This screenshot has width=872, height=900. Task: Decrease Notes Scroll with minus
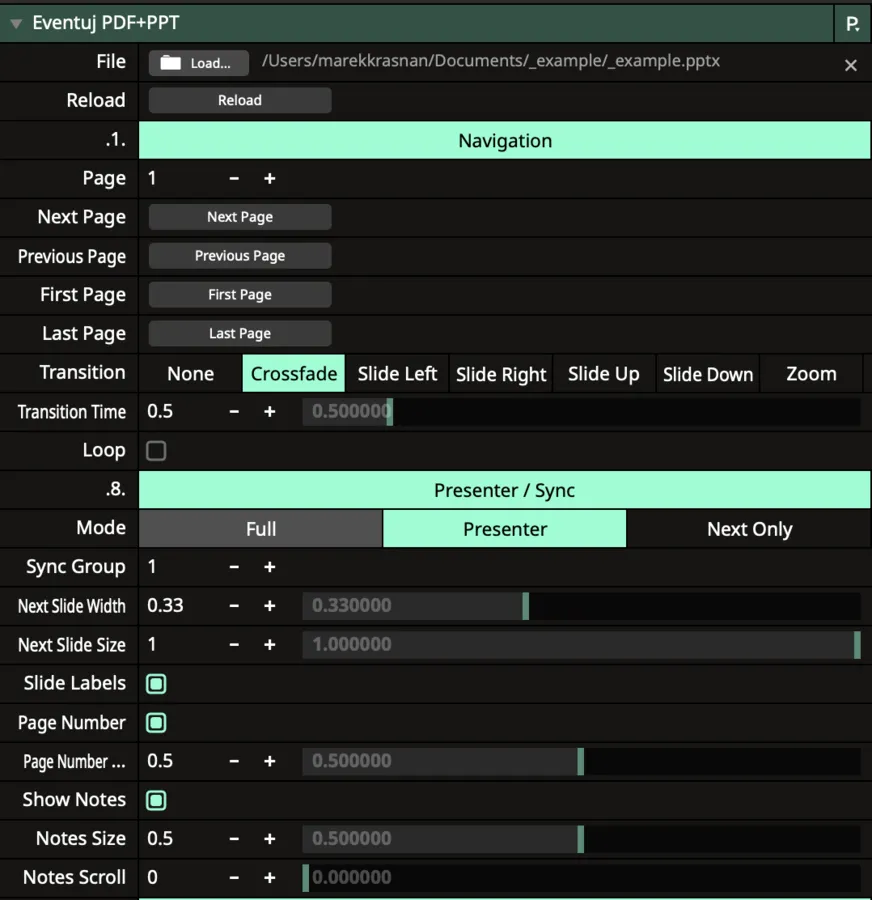234,878
